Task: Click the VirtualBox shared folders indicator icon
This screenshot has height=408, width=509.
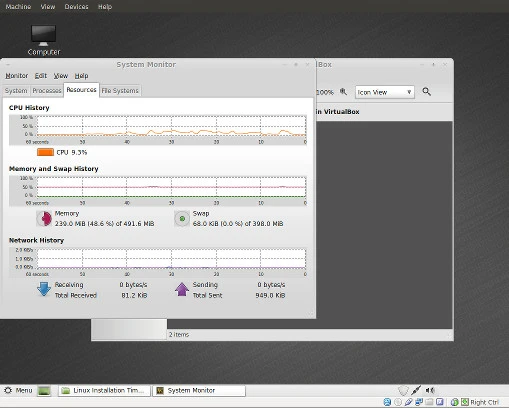Action: [429, 402]
